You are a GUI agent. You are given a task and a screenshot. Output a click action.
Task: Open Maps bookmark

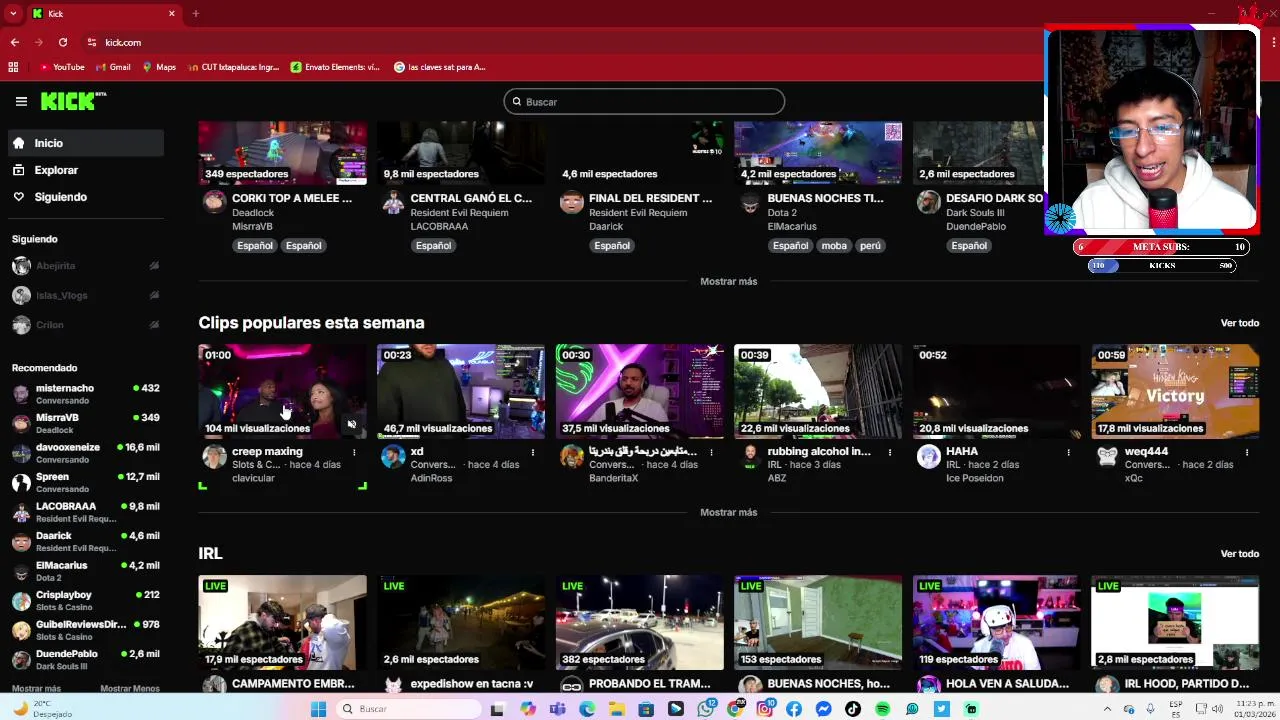(x=159, y=67)
